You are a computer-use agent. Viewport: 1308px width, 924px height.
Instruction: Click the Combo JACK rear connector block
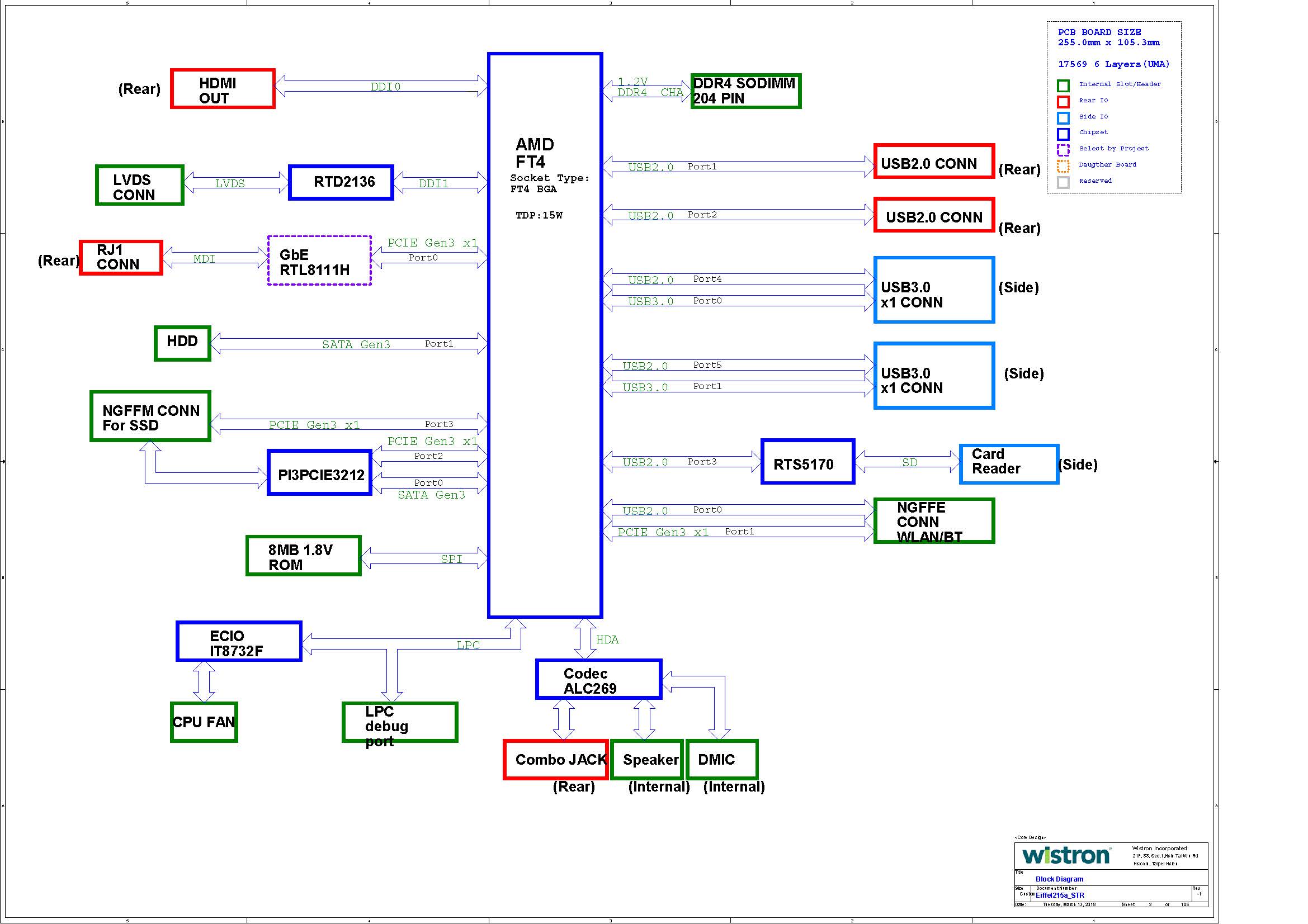[x=556, y=760]
